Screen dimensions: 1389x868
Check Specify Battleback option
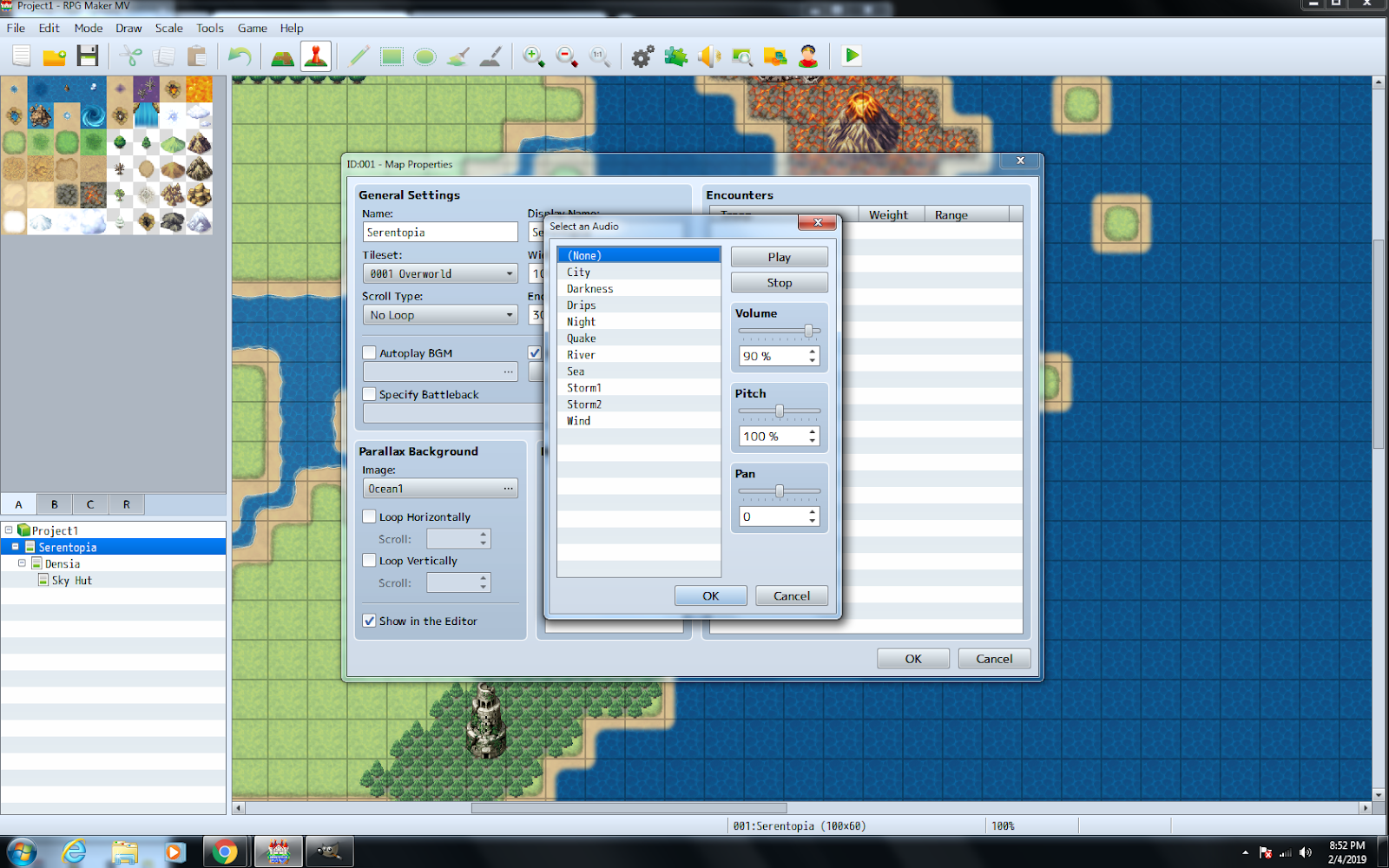[x=369, y=394]
